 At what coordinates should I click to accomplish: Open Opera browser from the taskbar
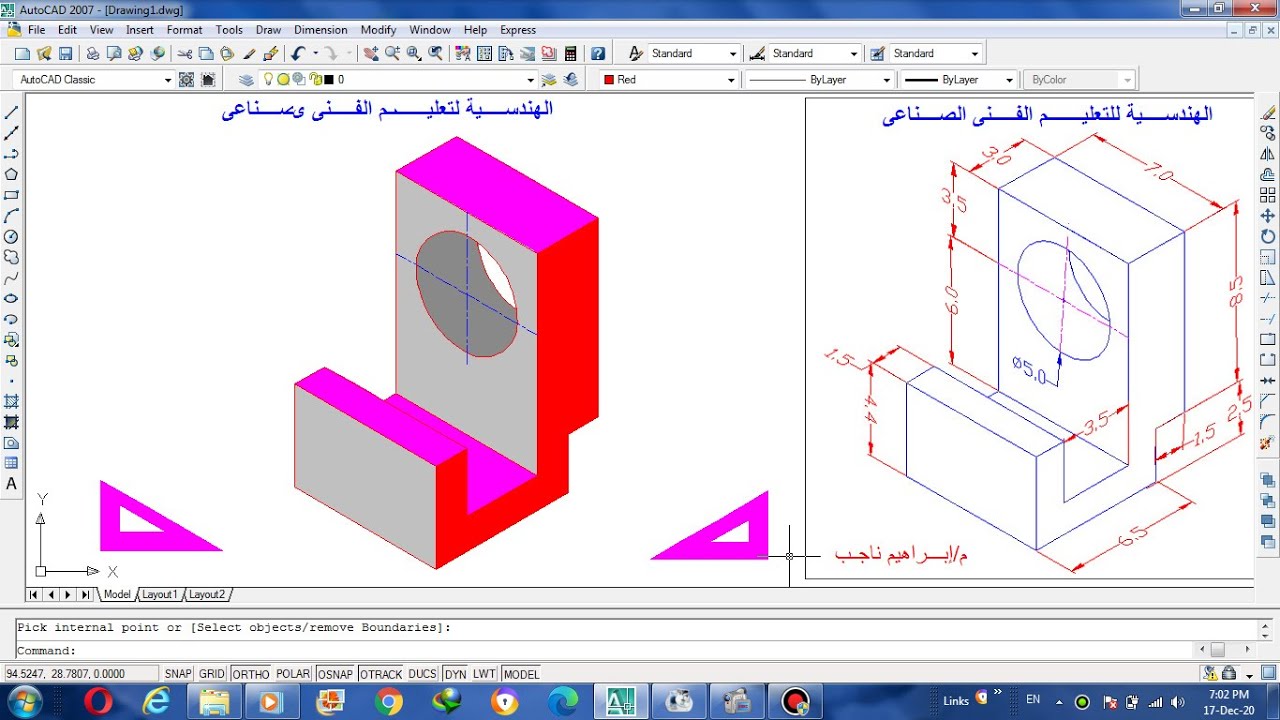[98, 702]
